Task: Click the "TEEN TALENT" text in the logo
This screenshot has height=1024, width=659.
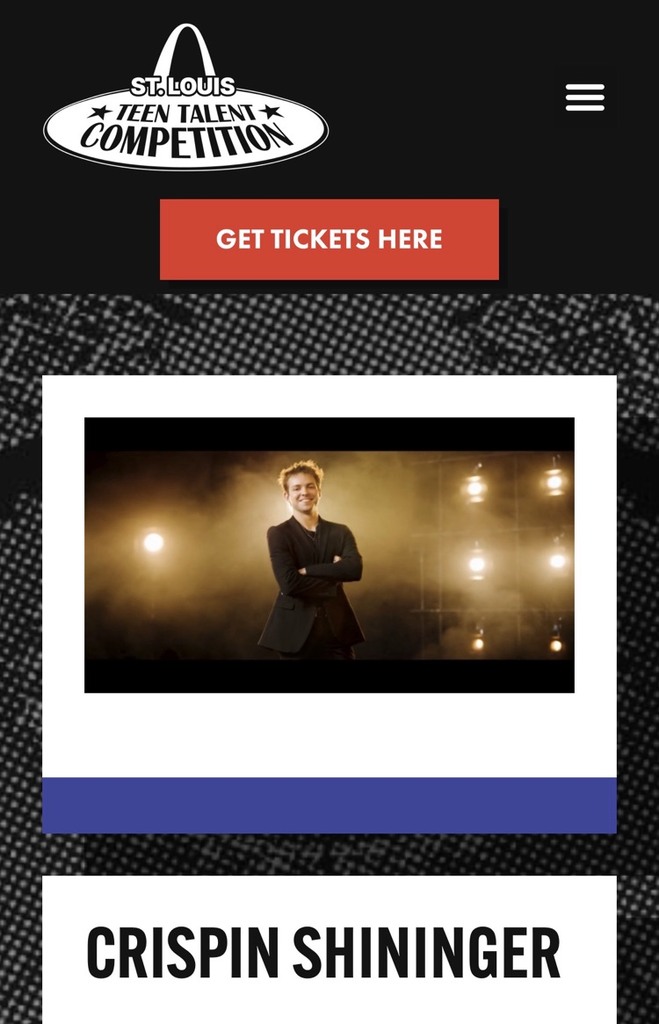Action: tap(185, 113)
